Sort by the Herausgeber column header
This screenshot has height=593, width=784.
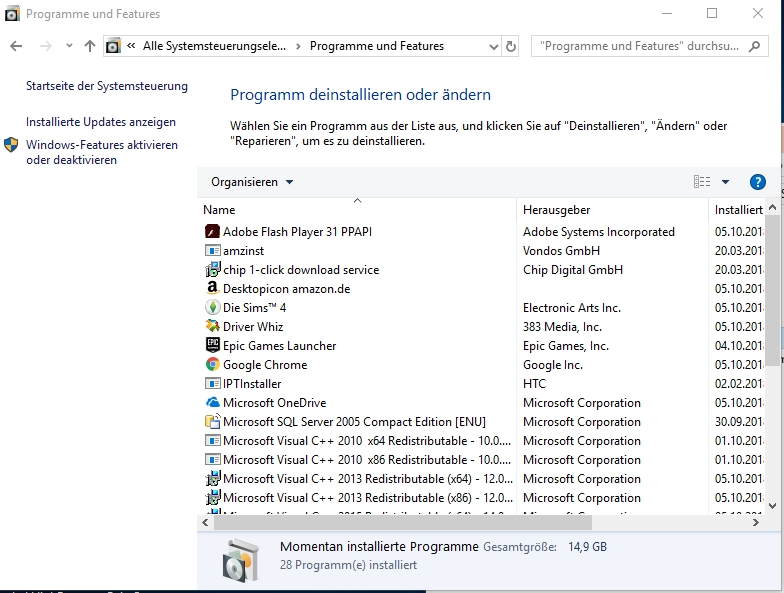click(x=556, y=210)
